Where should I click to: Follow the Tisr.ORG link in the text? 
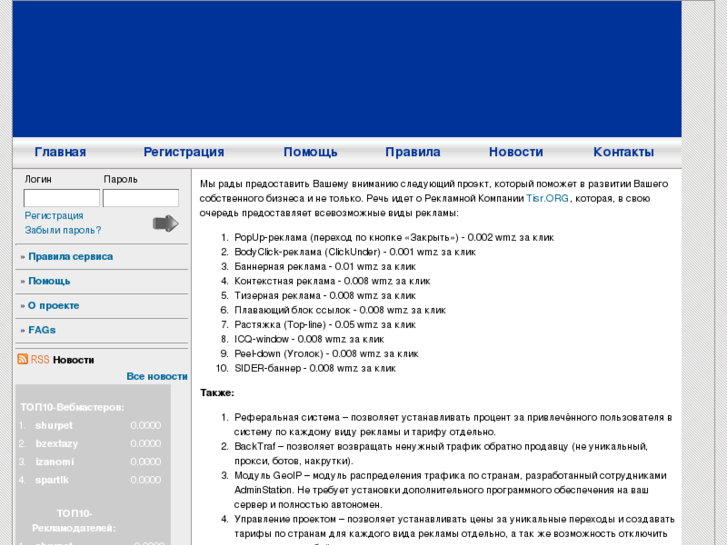(547, 198)
